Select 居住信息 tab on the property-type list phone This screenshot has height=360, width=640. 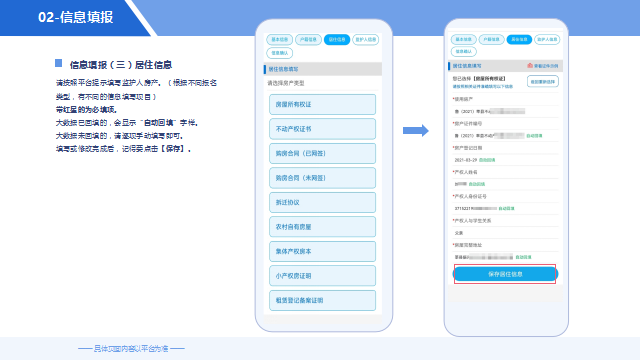click(337, 40)
